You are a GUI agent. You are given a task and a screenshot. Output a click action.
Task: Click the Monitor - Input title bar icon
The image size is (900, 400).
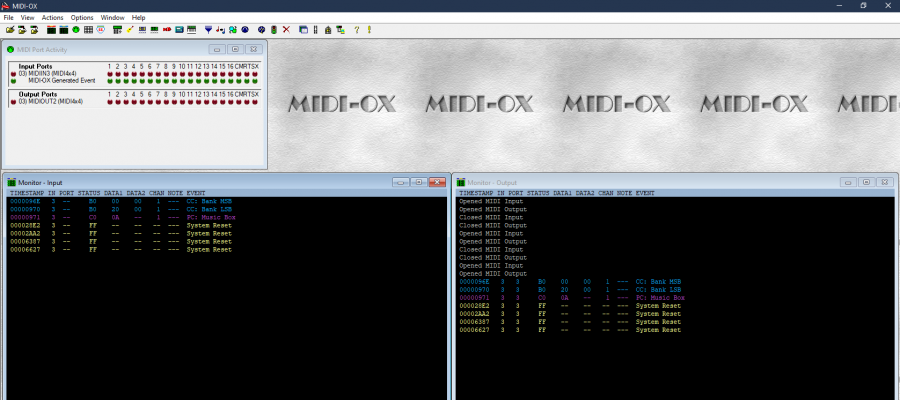[x=11, y=182]
